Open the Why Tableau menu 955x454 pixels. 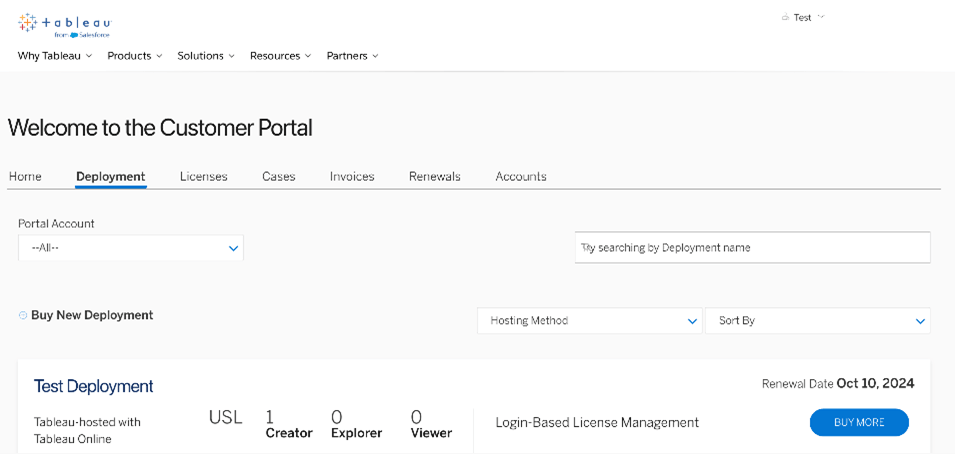click(x=54, y=56)
